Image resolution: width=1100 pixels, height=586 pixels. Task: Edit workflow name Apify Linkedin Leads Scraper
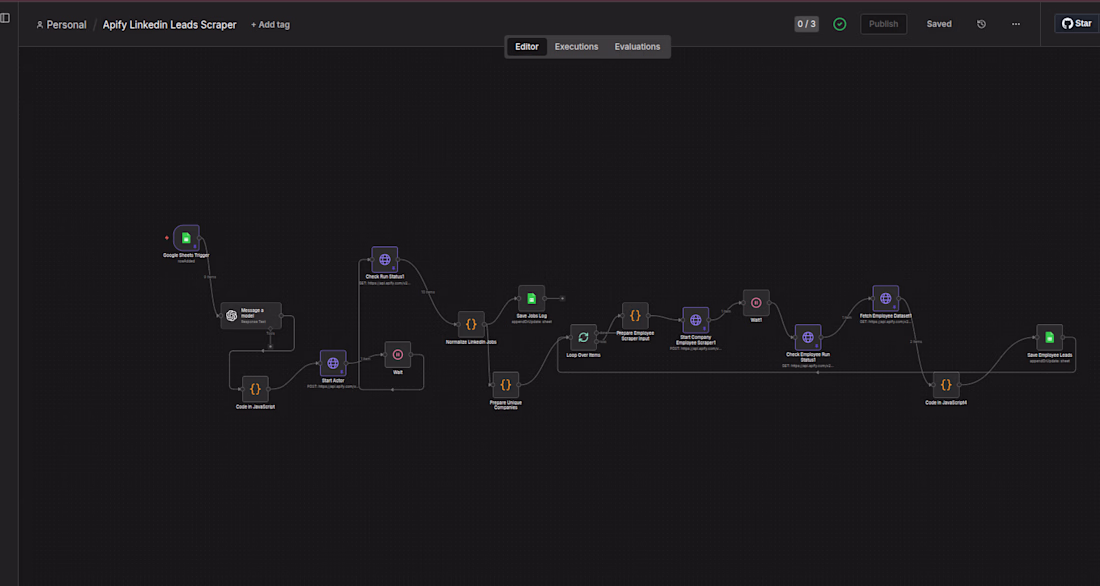click(x=170, y=25)
